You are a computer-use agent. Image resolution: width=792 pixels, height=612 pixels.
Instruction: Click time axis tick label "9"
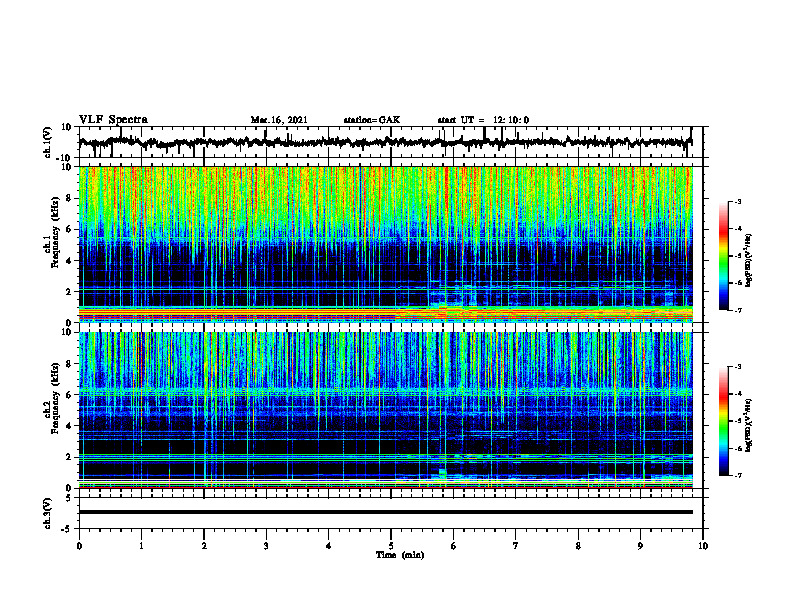click(640, 546)
